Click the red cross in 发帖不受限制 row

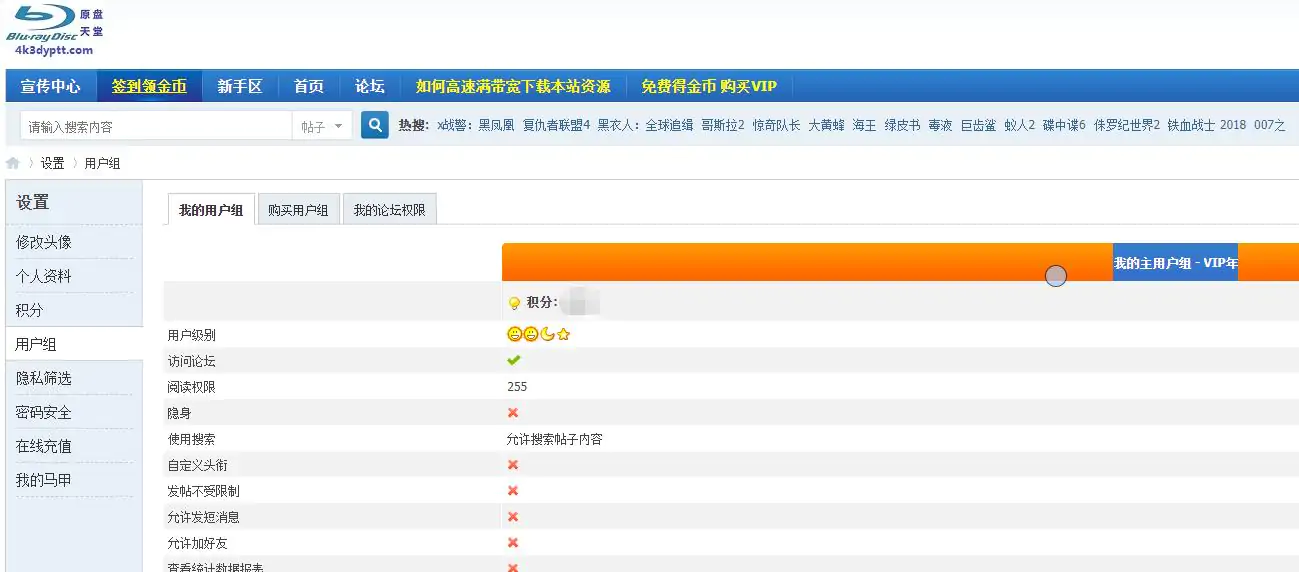[x=513, y=490]
